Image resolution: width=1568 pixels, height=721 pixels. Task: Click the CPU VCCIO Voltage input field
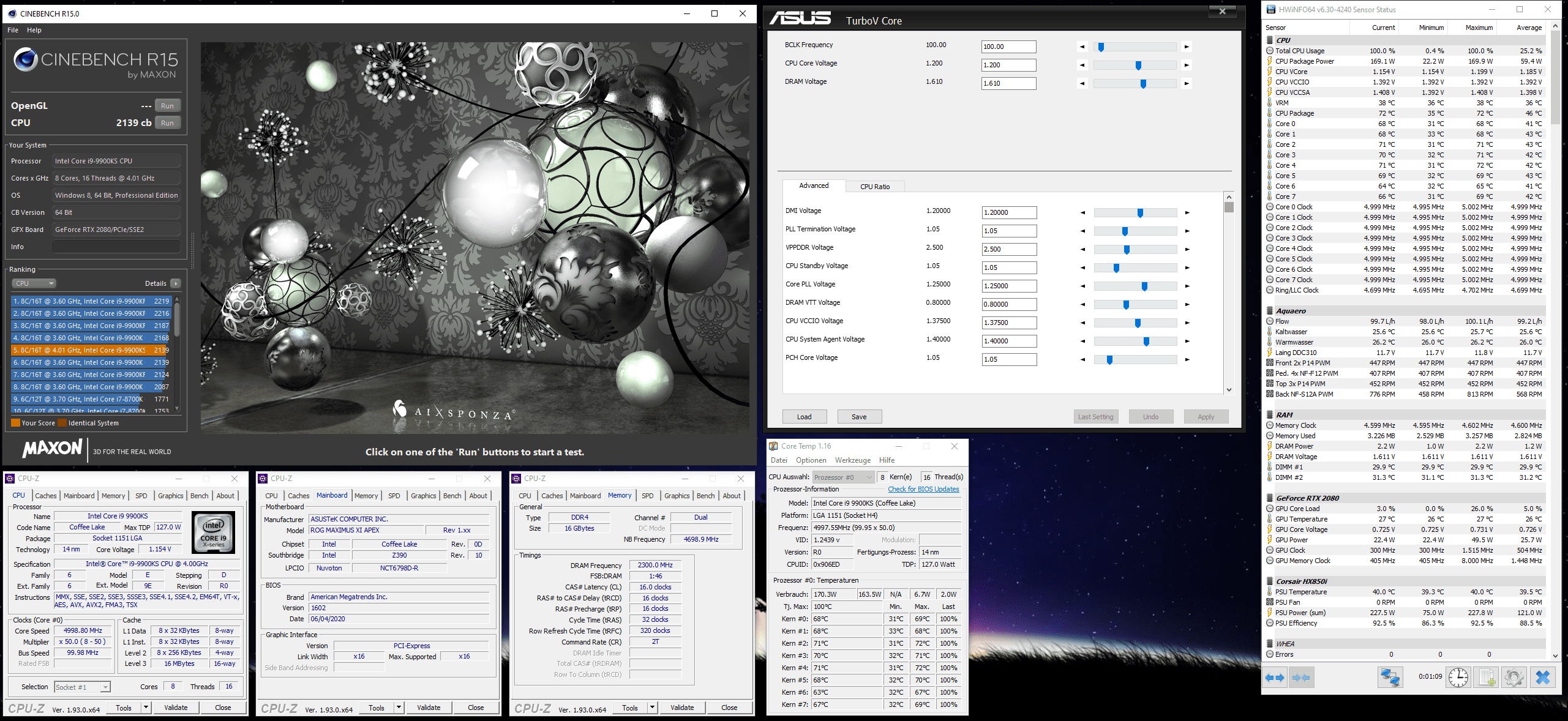1009,323
